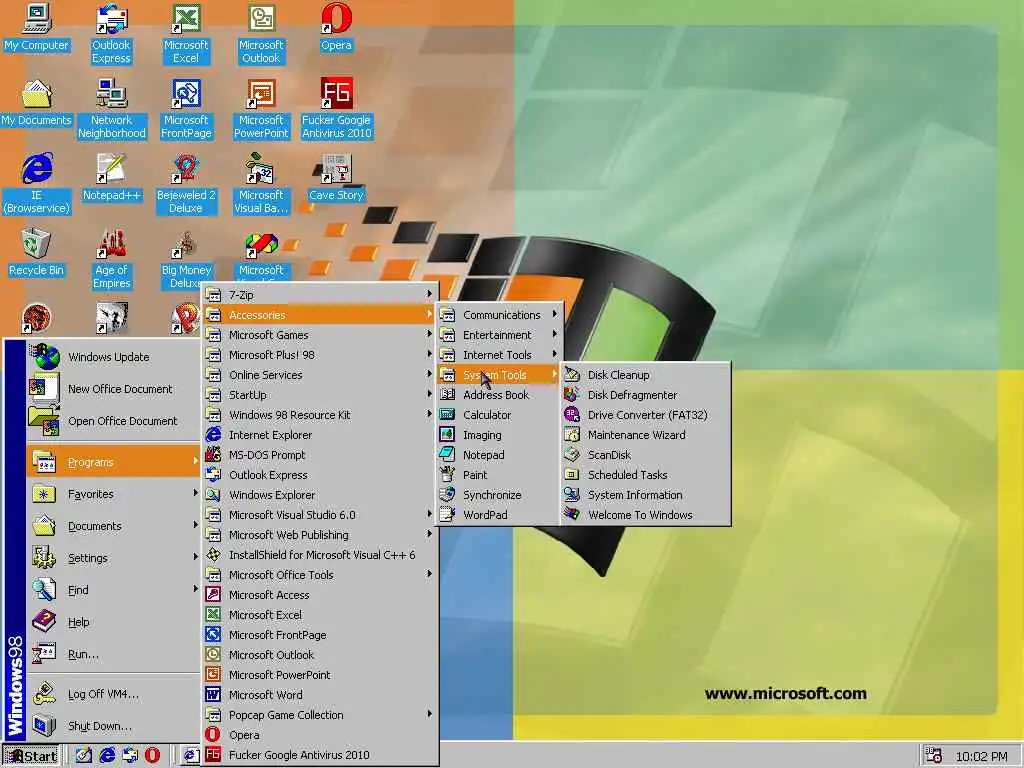Launch Windows Explorer from Programs menu
Image resolution: width=1024 pixels, height=768 pixels.
[x=320, y=494]
